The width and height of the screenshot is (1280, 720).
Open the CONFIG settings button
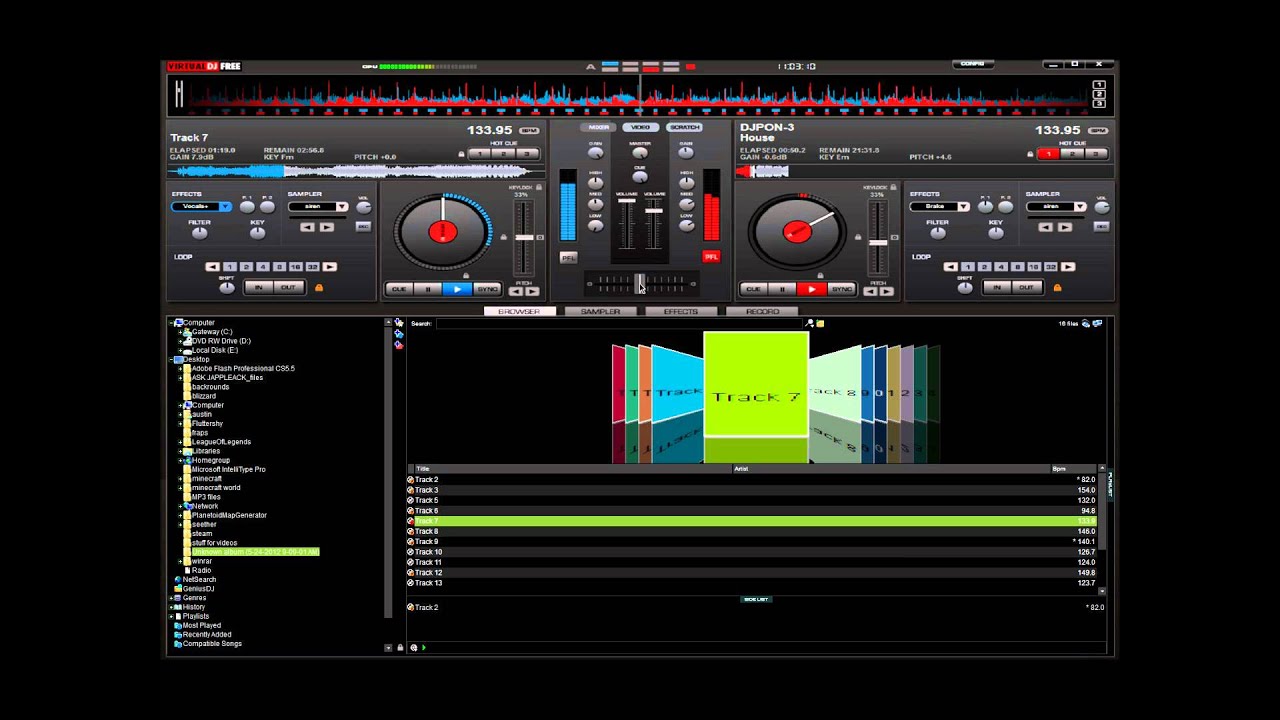(972, 64)
